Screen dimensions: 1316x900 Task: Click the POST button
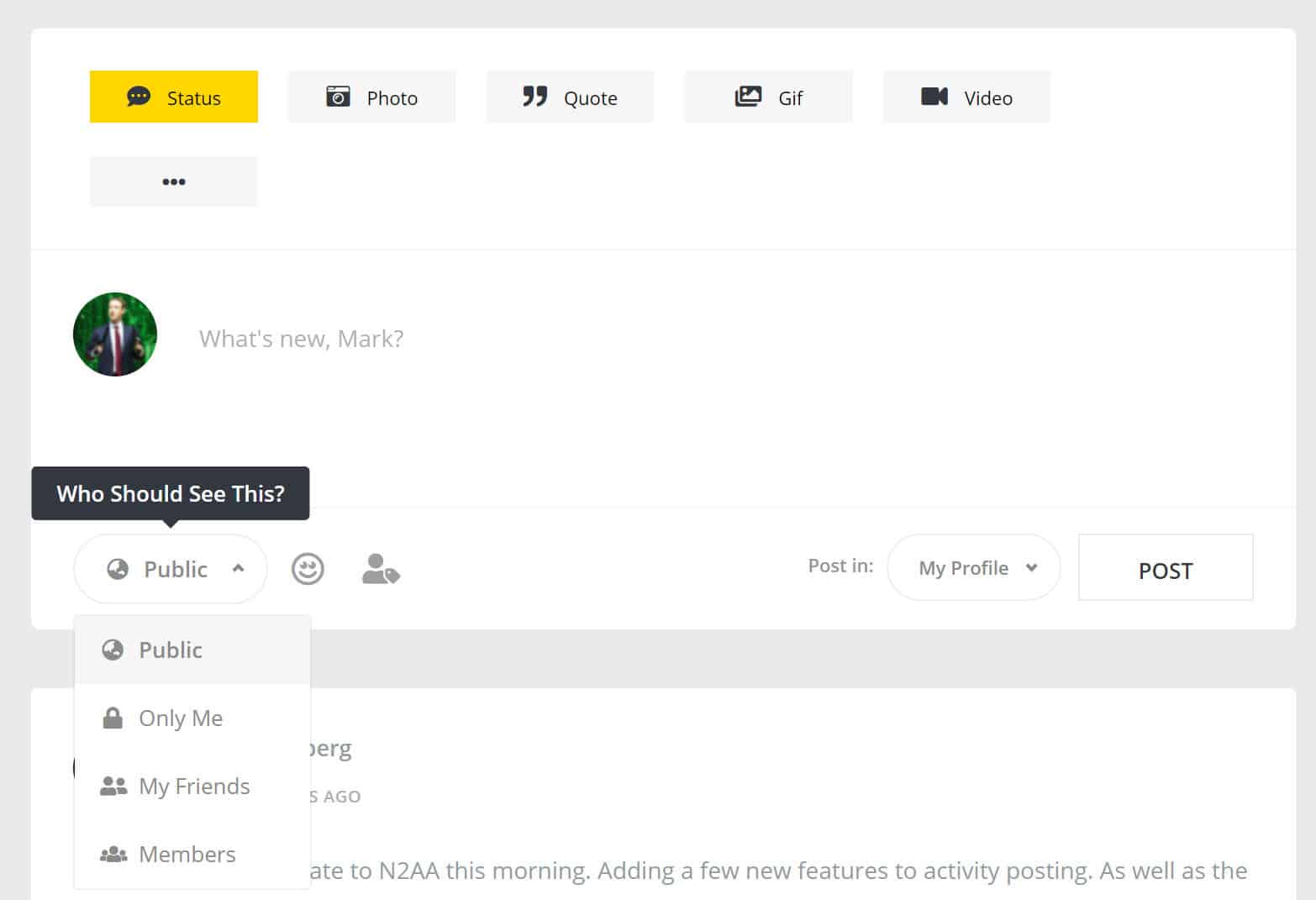coord(1166,567)
